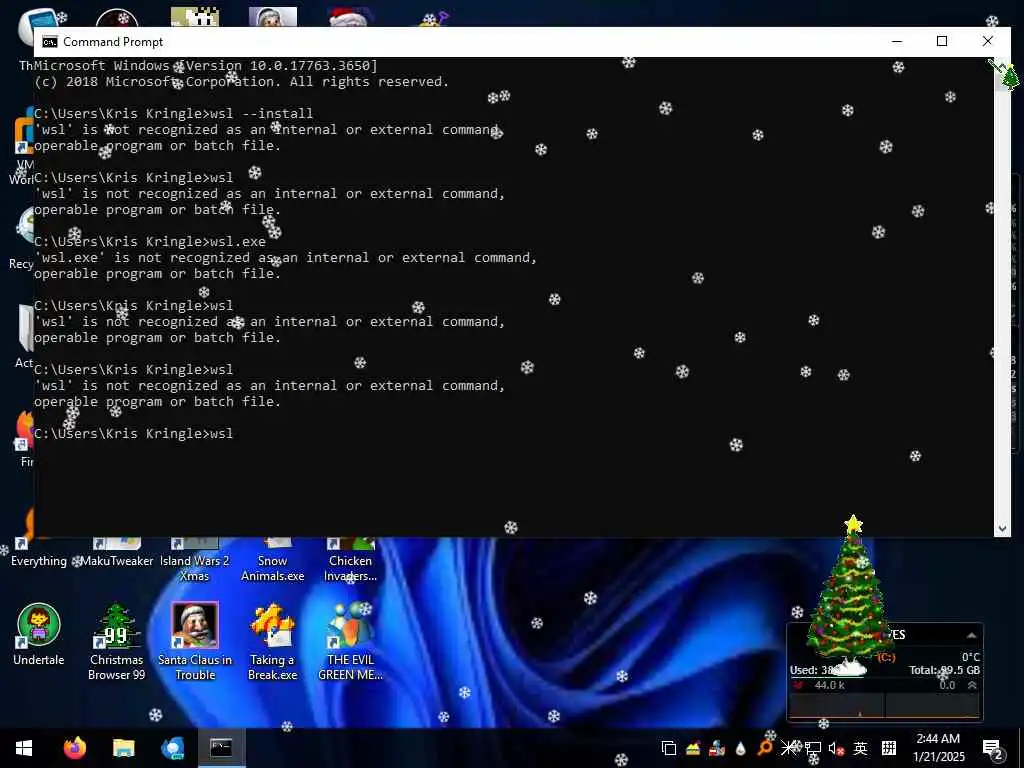Click the red sleigh tray icon

(x=717, y=748)
